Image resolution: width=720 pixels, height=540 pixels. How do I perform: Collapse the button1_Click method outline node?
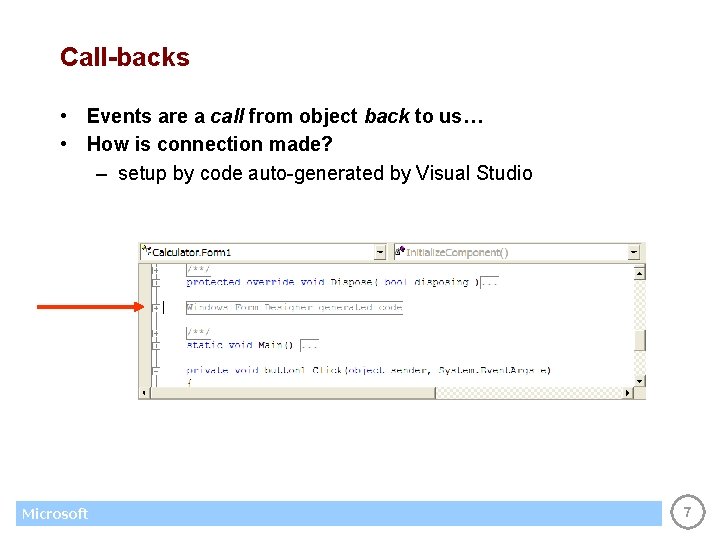pyautogui.click(x=156, y=370)
